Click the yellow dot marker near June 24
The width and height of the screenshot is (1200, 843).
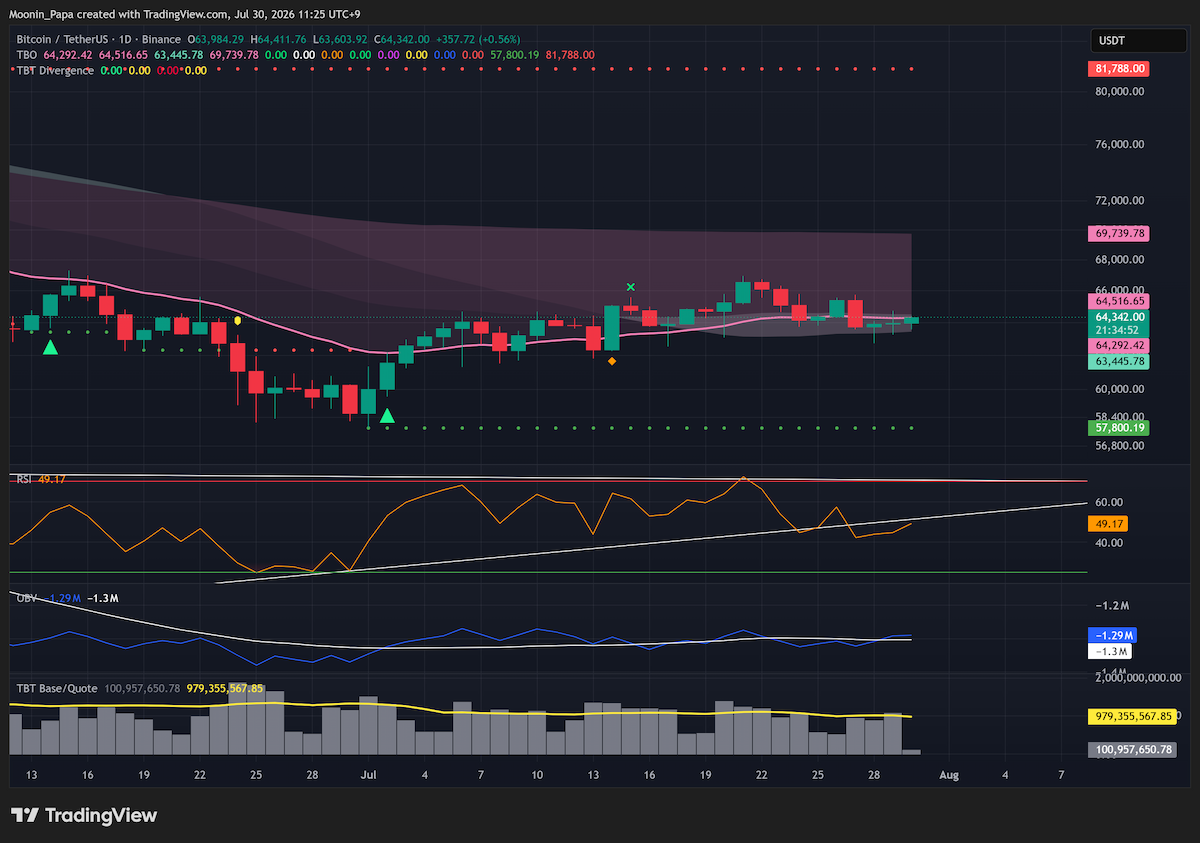click(x=238, y=320)
